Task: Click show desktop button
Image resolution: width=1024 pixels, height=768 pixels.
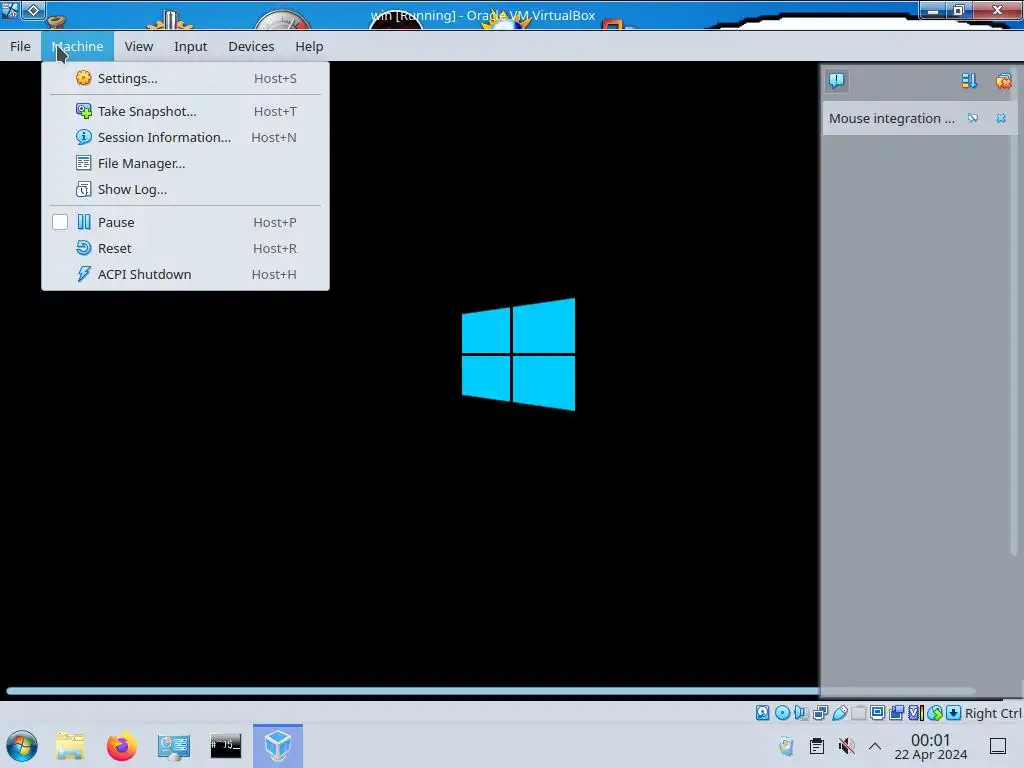Action: click(x=998, y=746)
